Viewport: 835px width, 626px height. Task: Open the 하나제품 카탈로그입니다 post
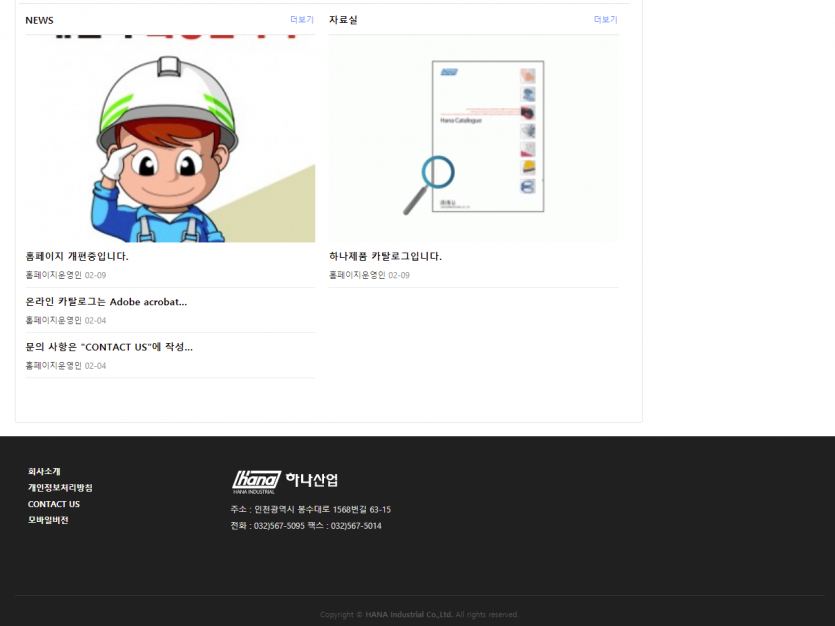pyautogui.click(x=385, y=256)
